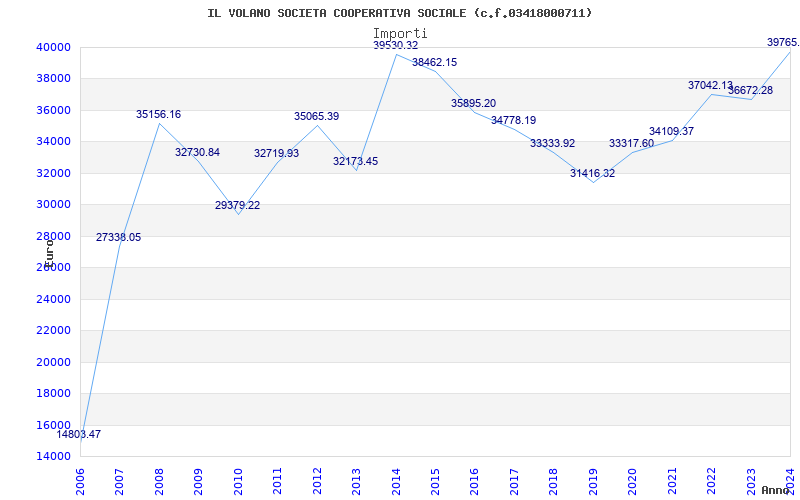
Task: Click the 34000 y-axis value
Action: (53, 141)
